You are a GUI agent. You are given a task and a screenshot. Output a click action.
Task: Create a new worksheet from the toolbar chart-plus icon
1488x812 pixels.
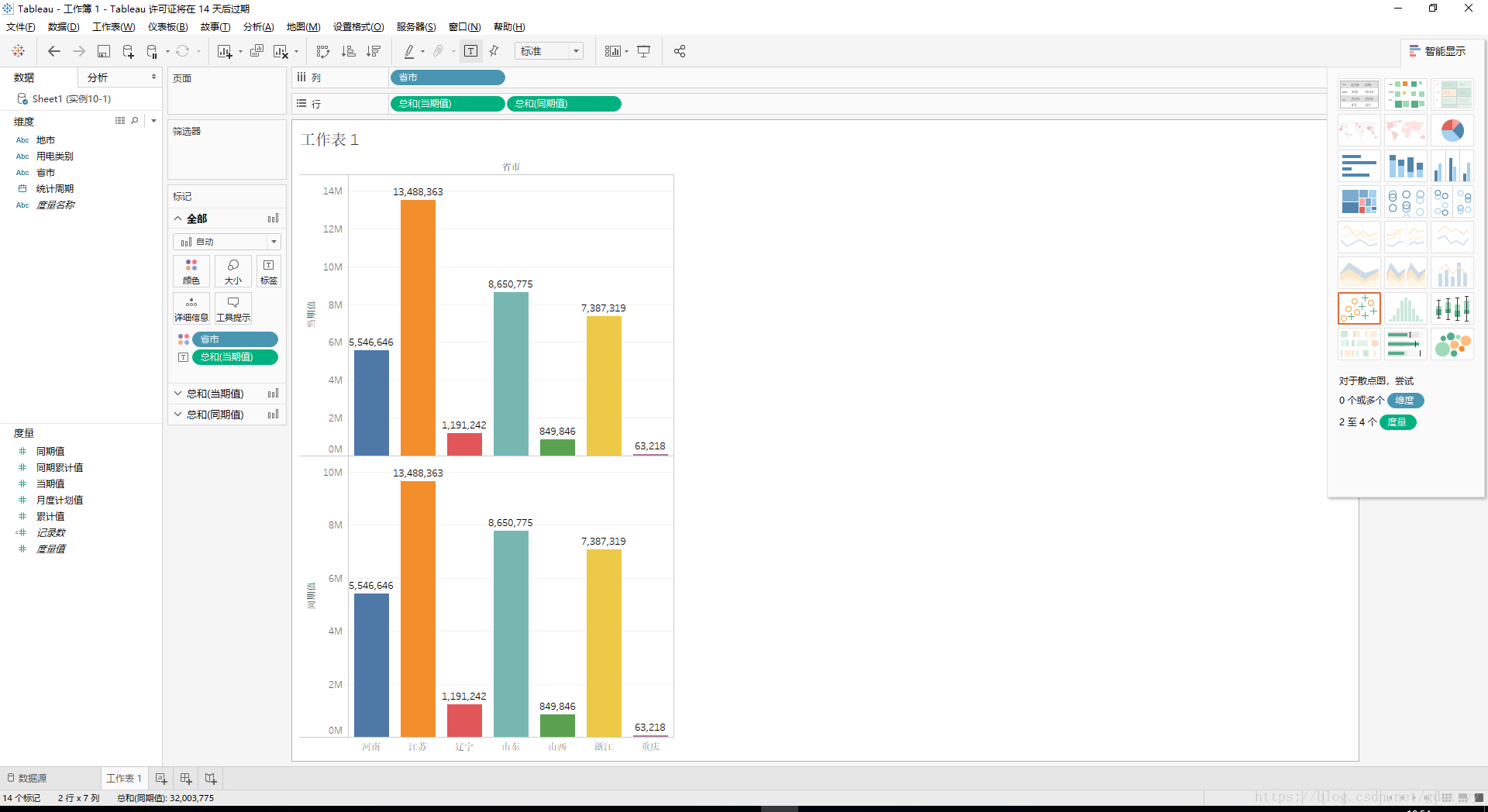[x=225, y=51]
